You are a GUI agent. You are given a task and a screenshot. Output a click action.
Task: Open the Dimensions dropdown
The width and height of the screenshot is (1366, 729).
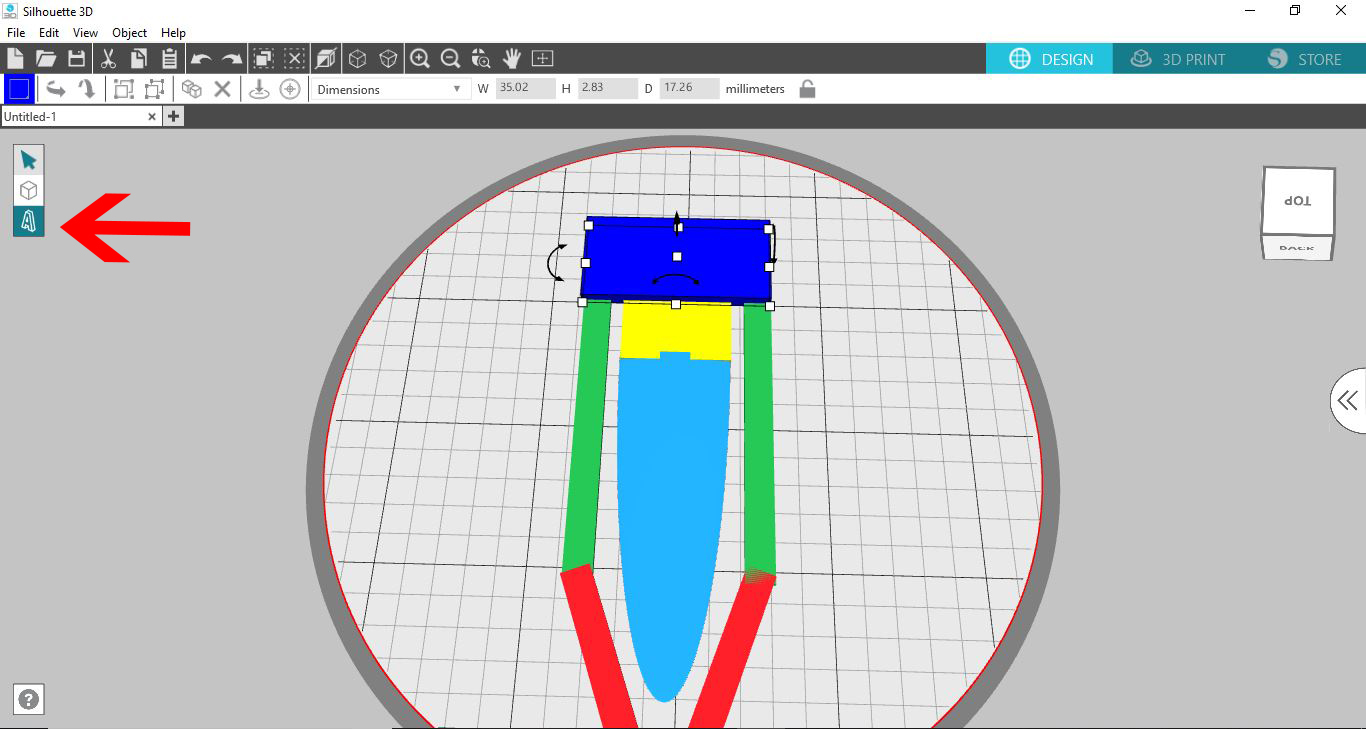[x=389, y=89]
